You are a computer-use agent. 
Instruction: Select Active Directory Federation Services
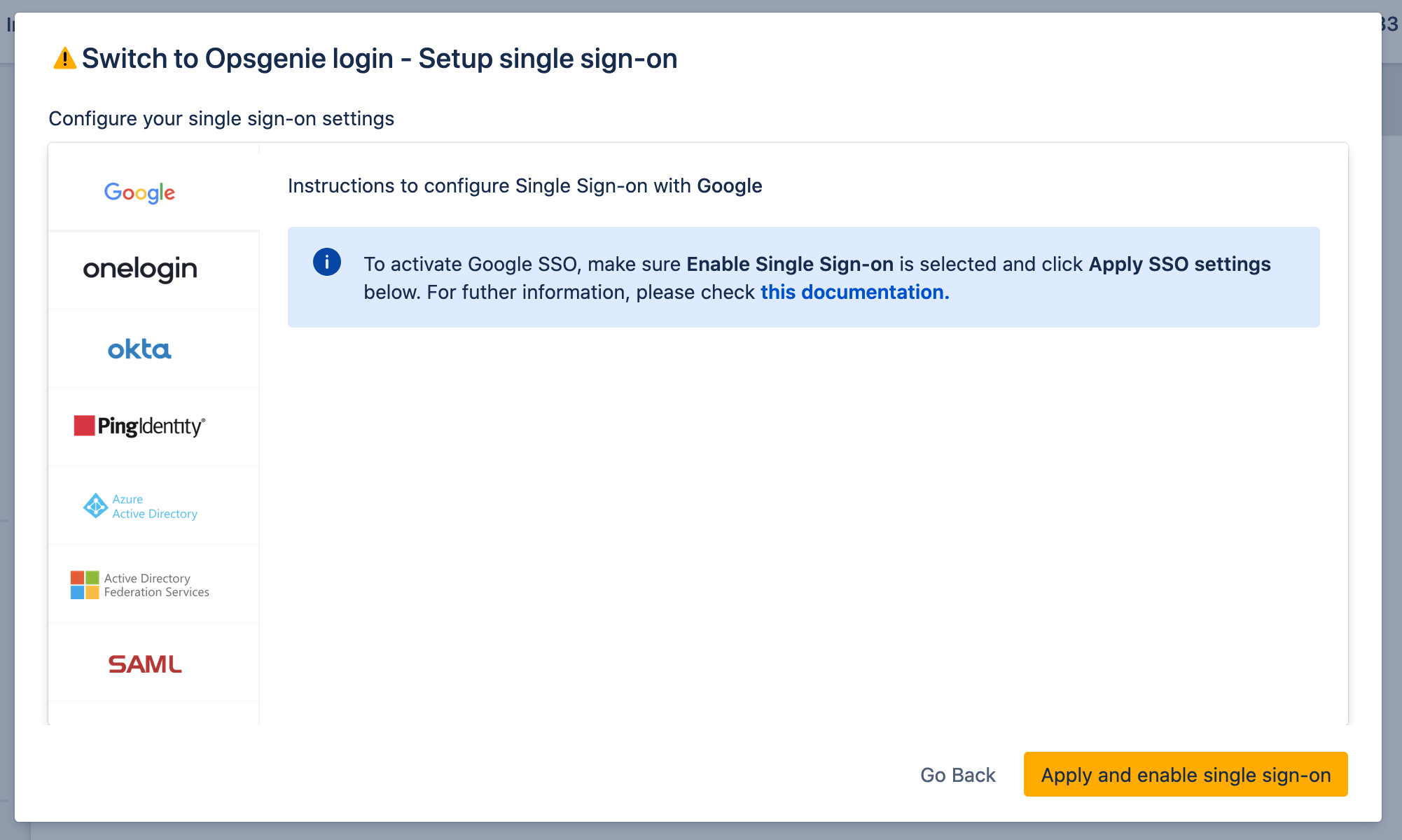(153, 584)
